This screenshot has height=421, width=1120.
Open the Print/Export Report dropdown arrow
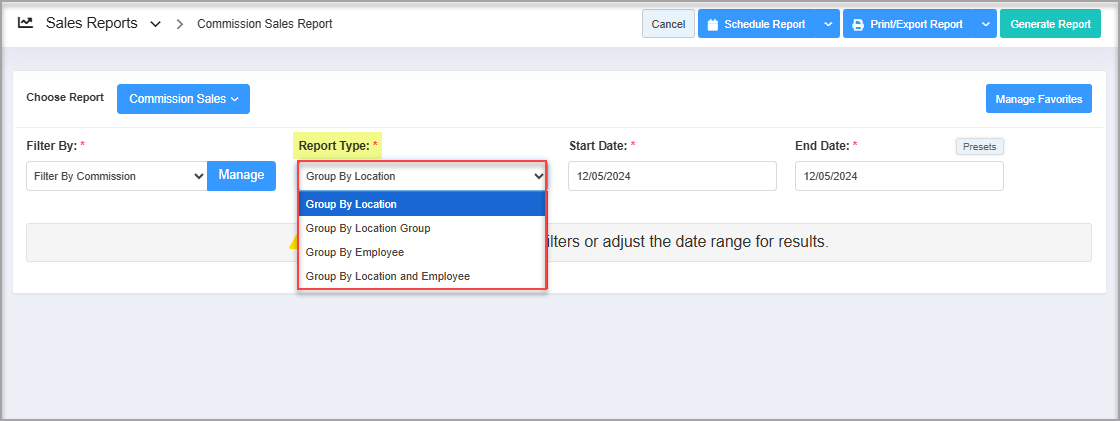[985, 24]
